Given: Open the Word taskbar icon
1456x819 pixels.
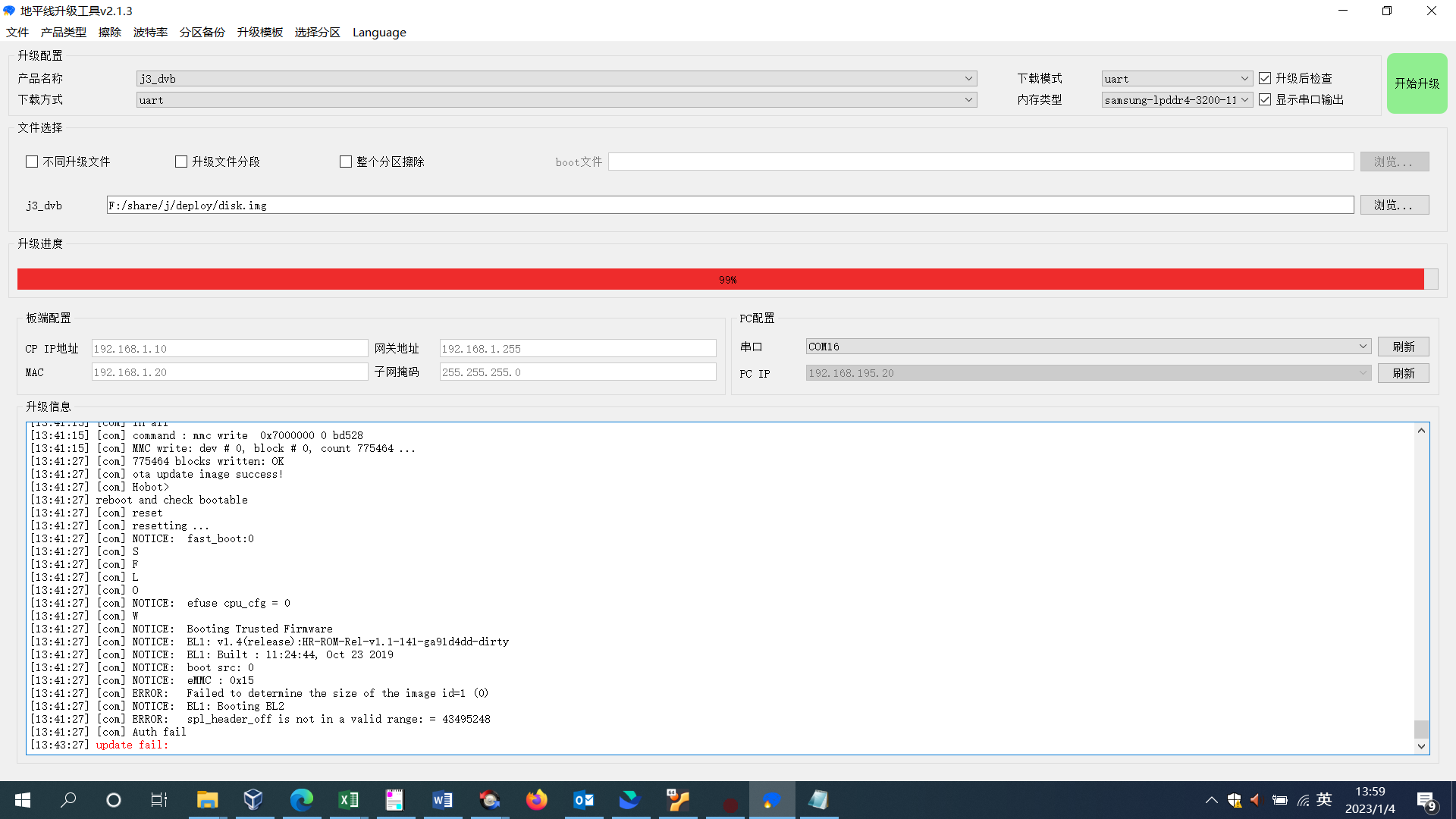Looking at the screenshot, I should click(x=442, y=800).
